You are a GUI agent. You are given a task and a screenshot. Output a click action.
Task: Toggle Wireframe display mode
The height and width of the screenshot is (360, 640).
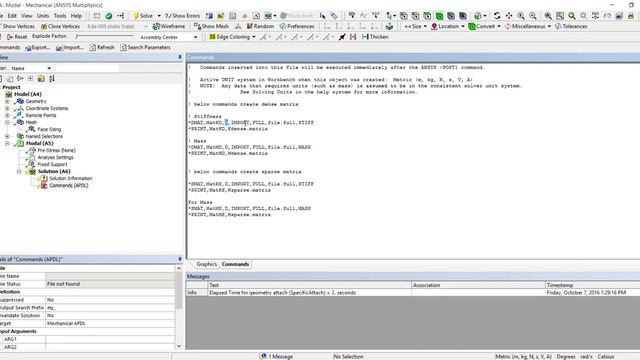(169, 26)
